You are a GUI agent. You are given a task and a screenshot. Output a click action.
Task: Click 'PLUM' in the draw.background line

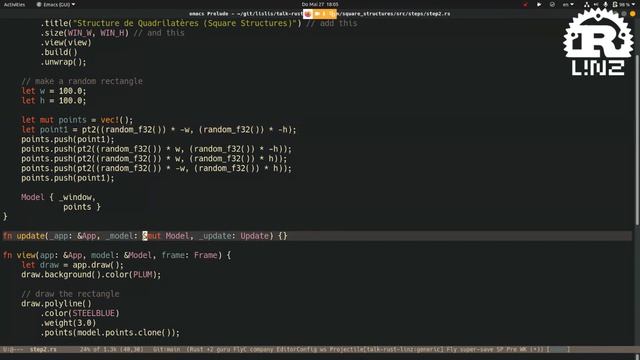pos(143,275)
